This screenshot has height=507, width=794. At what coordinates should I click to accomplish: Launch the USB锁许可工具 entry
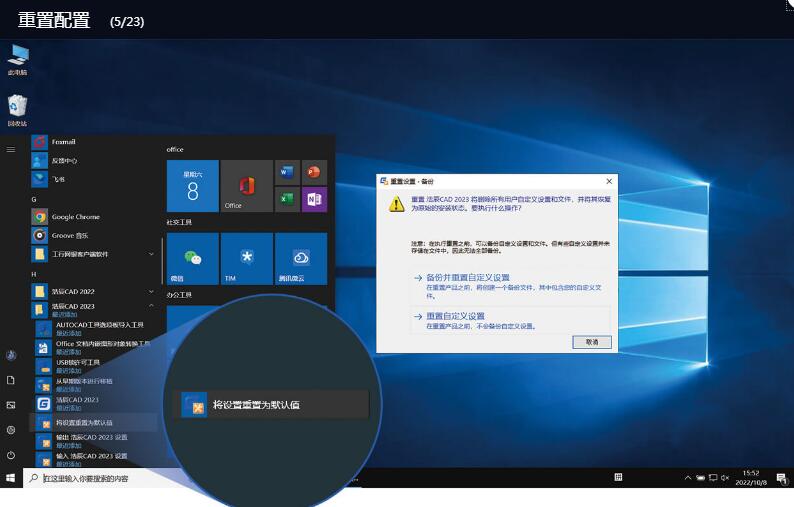click(x=96, y=366)
